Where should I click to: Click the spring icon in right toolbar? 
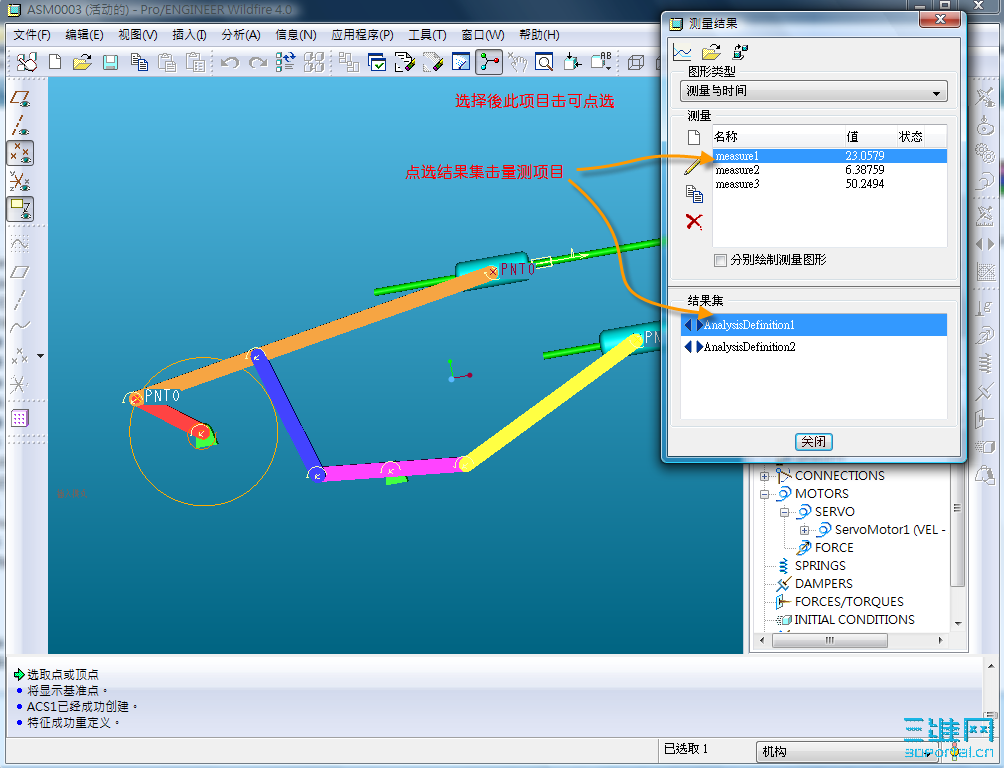985,363
